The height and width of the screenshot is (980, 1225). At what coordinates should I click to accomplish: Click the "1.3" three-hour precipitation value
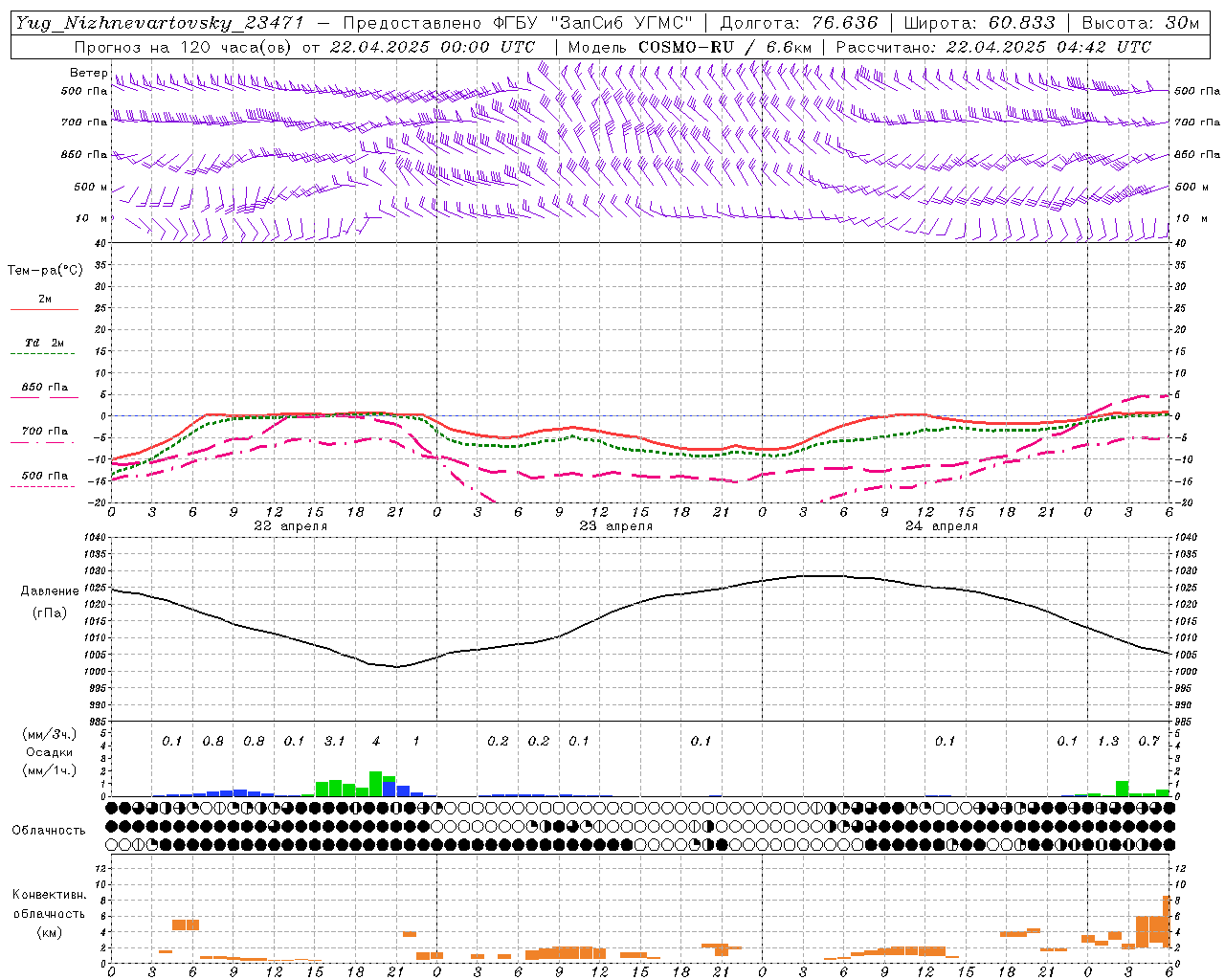click(x=1108, y=741)
